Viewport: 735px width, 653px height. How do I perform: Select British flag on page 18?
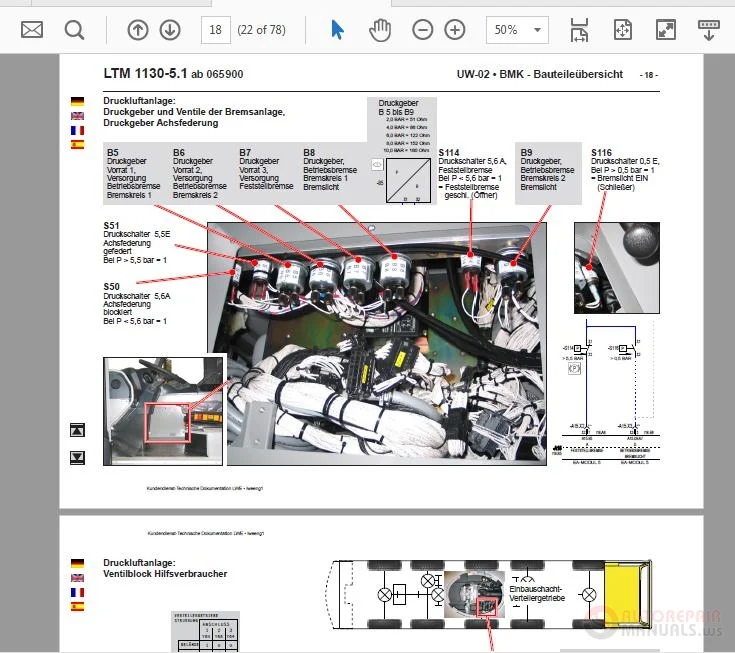[77, 116]
